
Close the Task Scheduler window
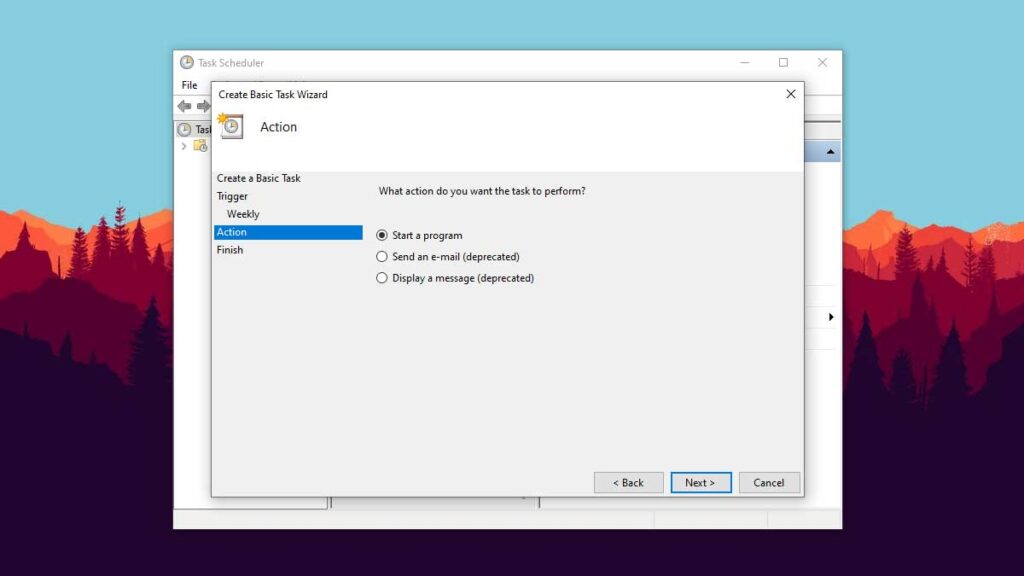coord(822,62)
